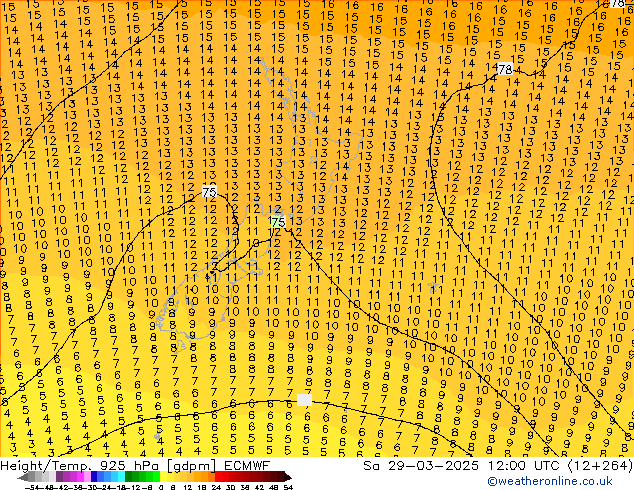This screenshot has width=634, height=490.
Task: Select the dark blue segment of the color legend
Action: 94,476
